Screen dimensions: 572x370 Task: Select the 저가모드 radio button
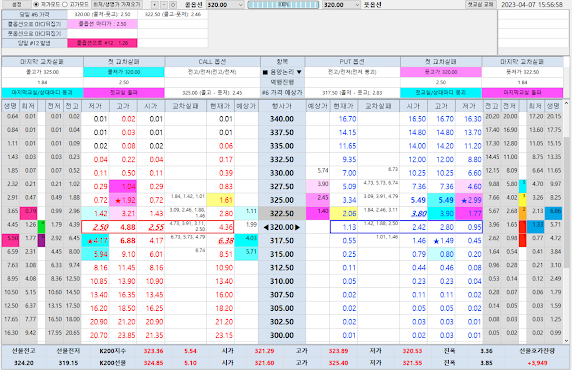coord(36,5)
